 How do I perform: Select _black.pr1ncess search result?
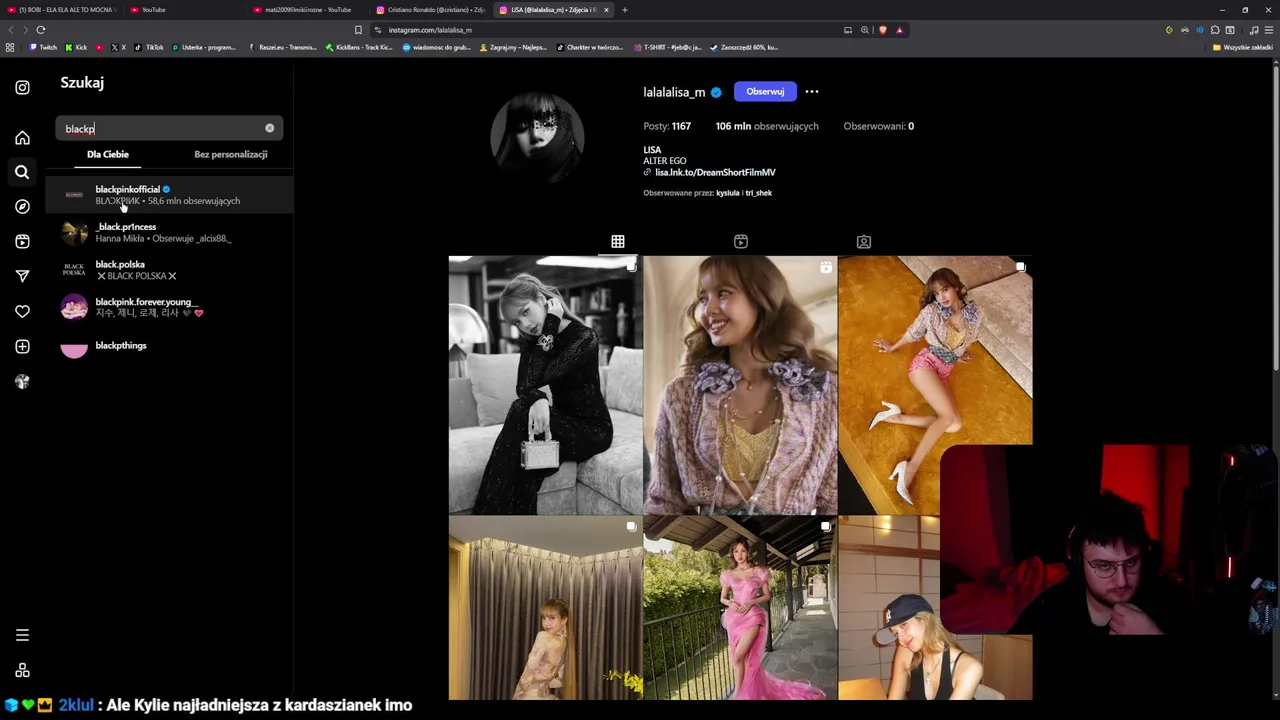169,233
